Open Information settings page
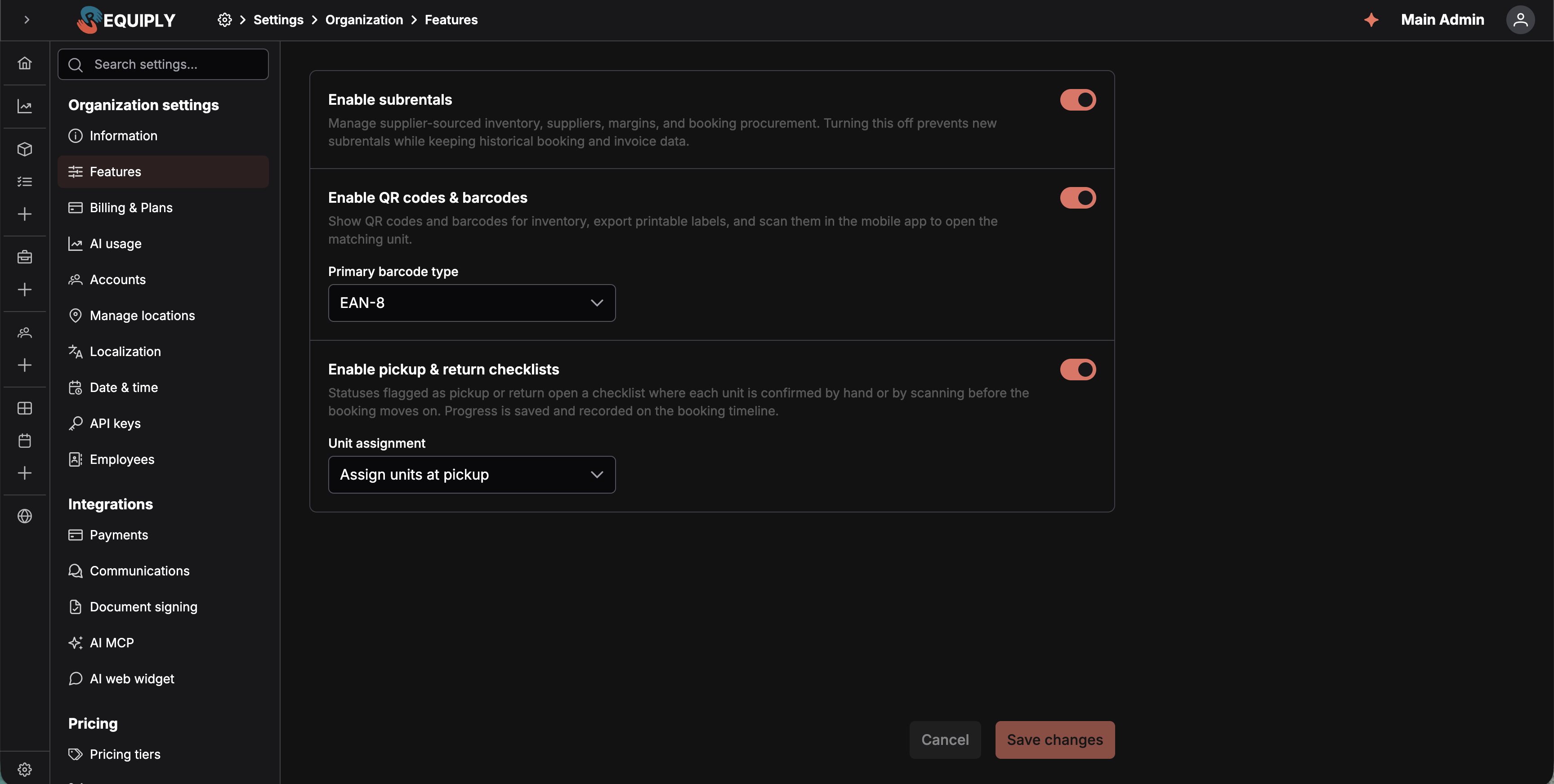The image size is (1554, 784). point(163,136)
